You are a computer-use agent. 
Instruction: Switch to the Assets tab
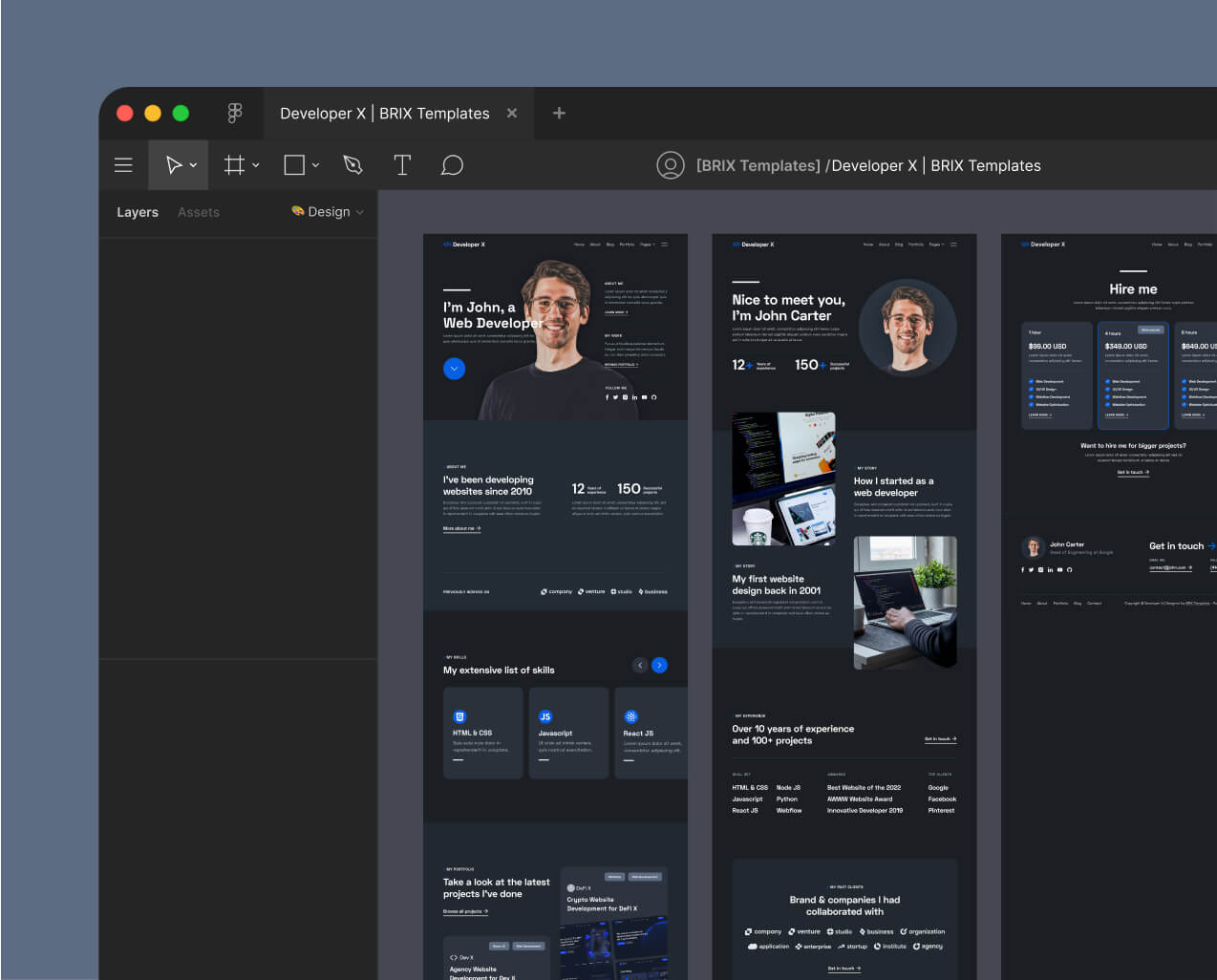coord(199,212)
